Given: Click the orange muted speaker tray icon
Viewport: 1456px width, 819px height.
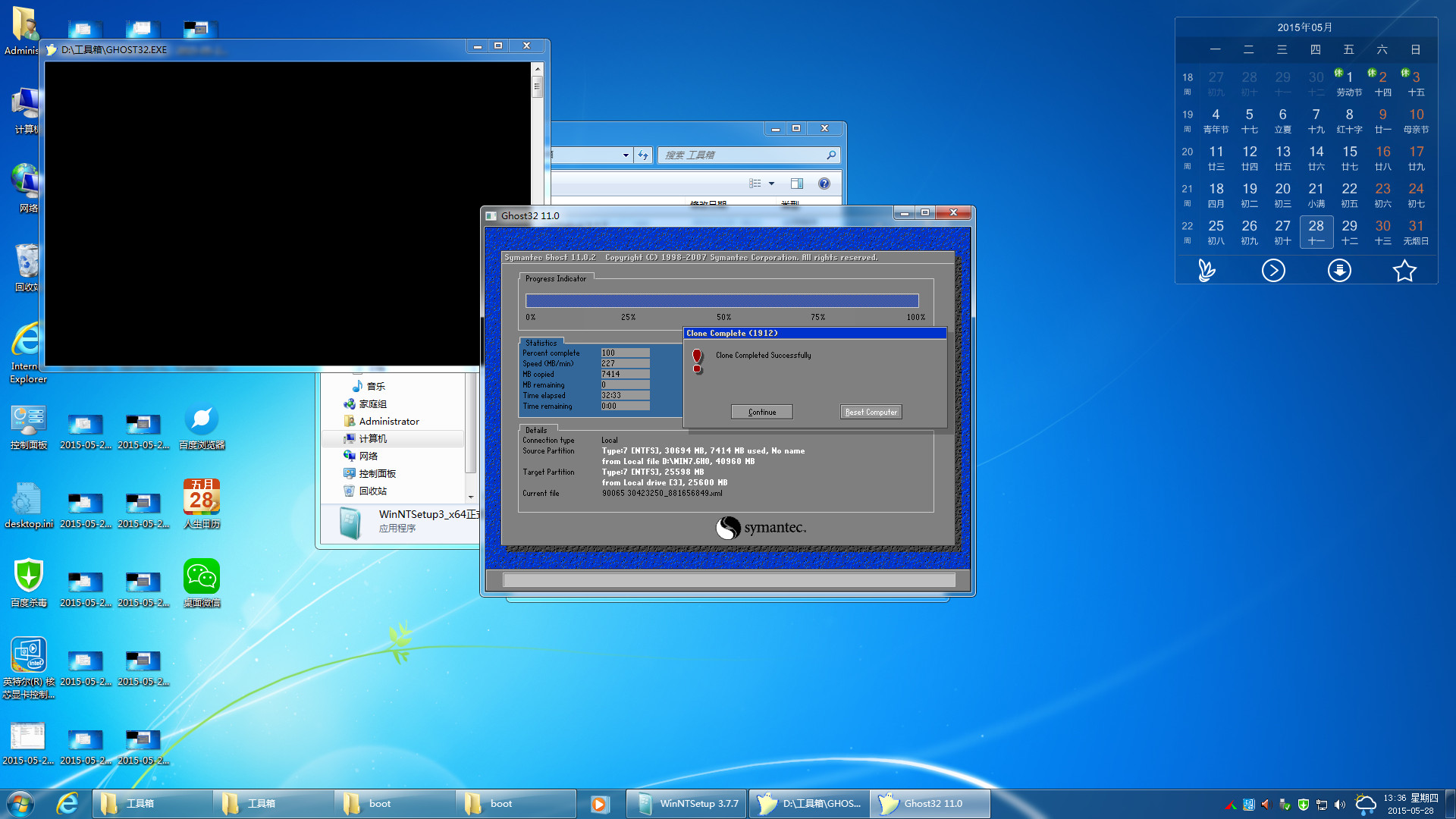Looking at the screenshot, I should (x=1266, y=805).
